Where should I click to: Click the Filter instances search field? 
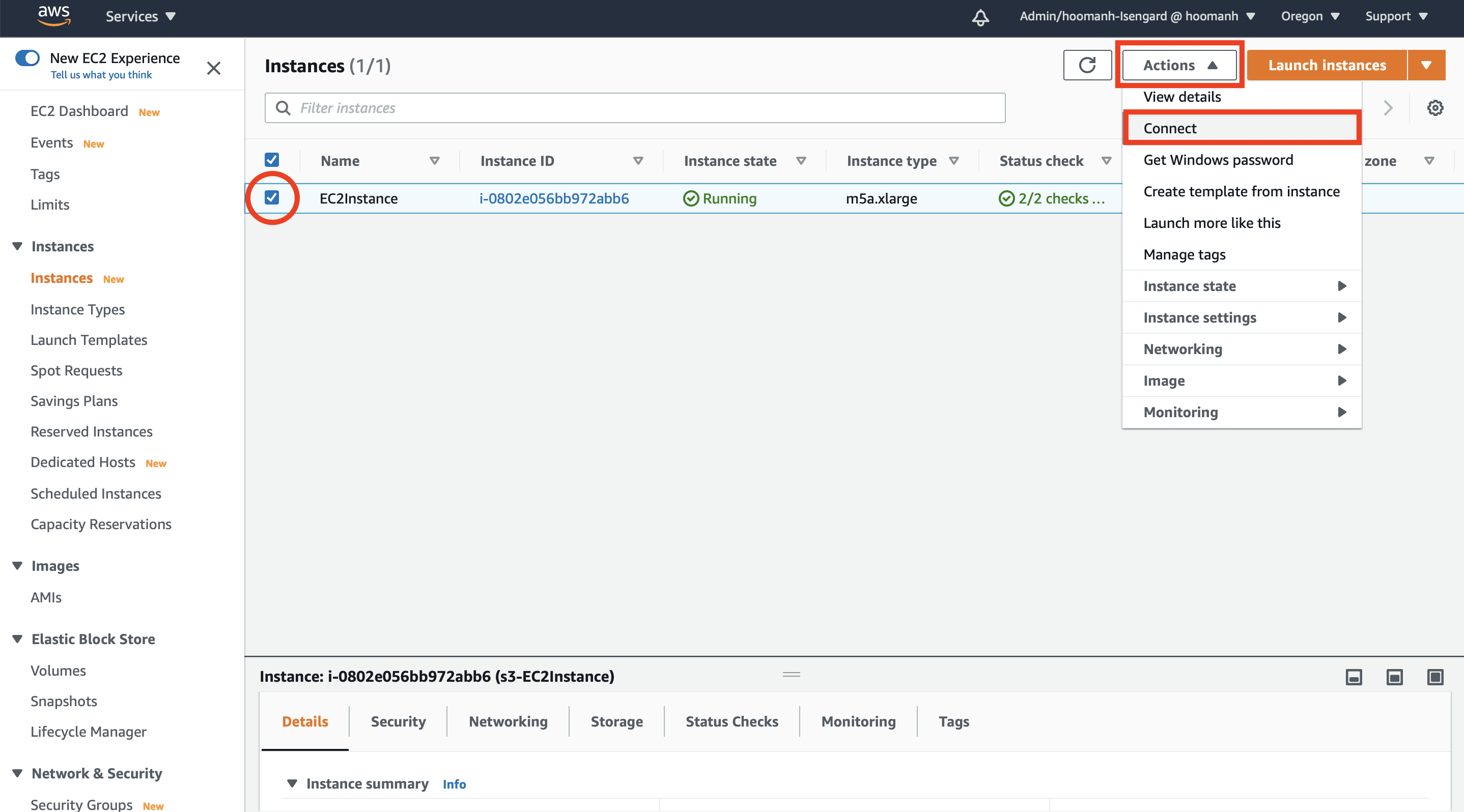(635, 108)
